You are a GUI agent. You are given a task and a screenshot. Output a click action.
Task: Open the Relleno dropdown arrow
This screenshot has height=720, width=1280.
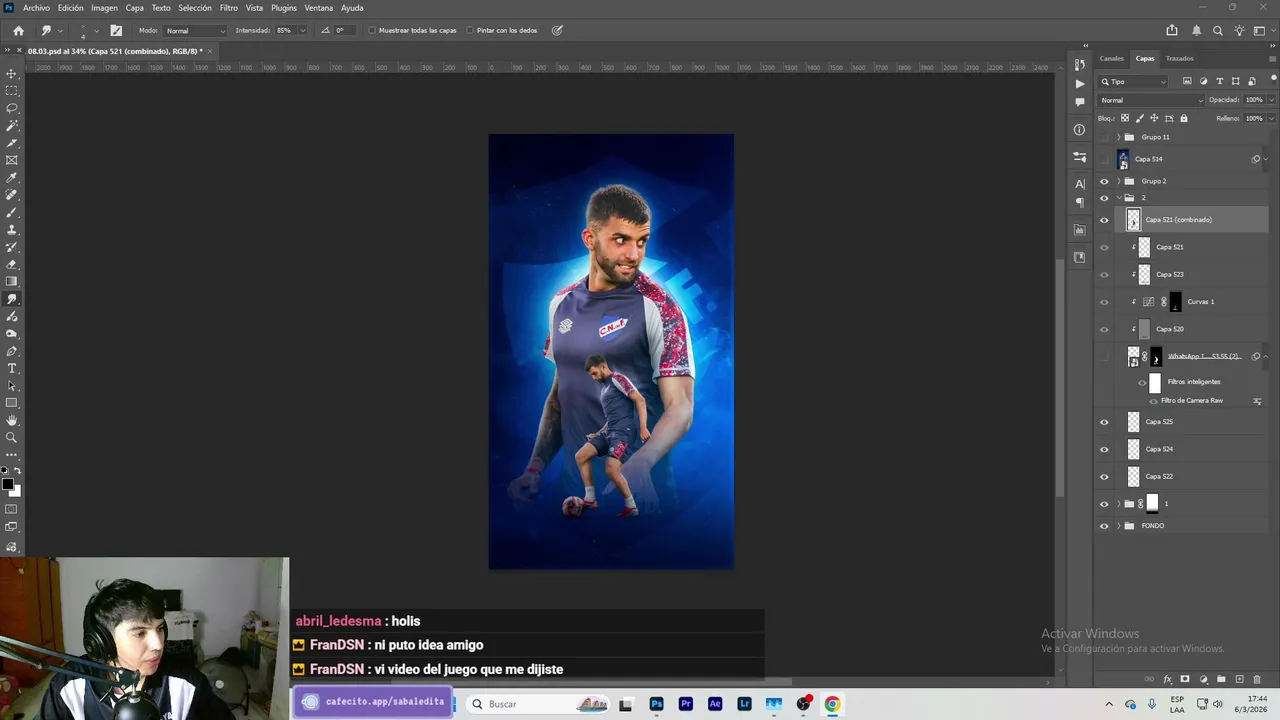[x=1271, y=118]
